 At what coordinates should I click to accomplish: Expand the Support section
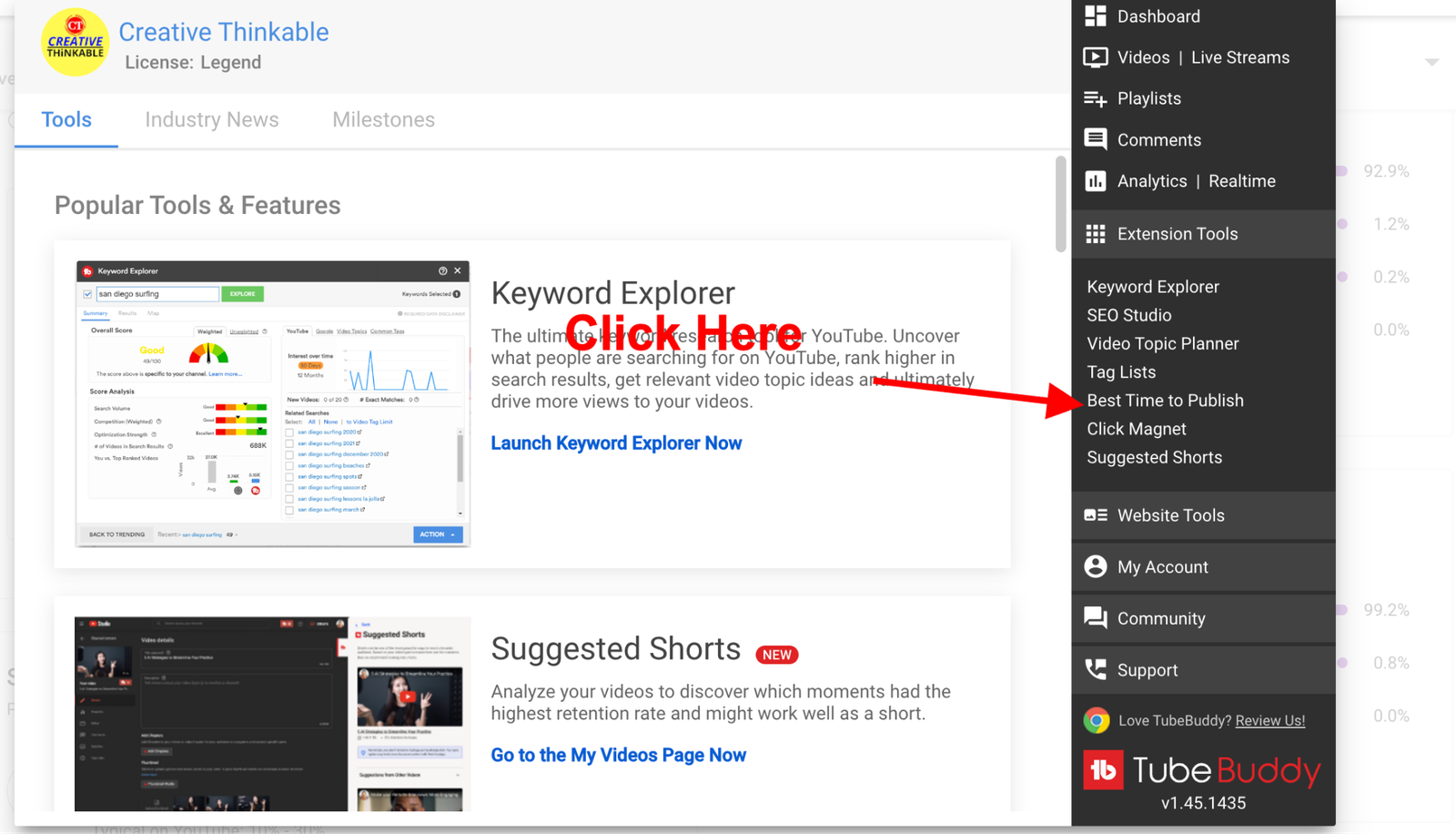(x=1203, y=670)
